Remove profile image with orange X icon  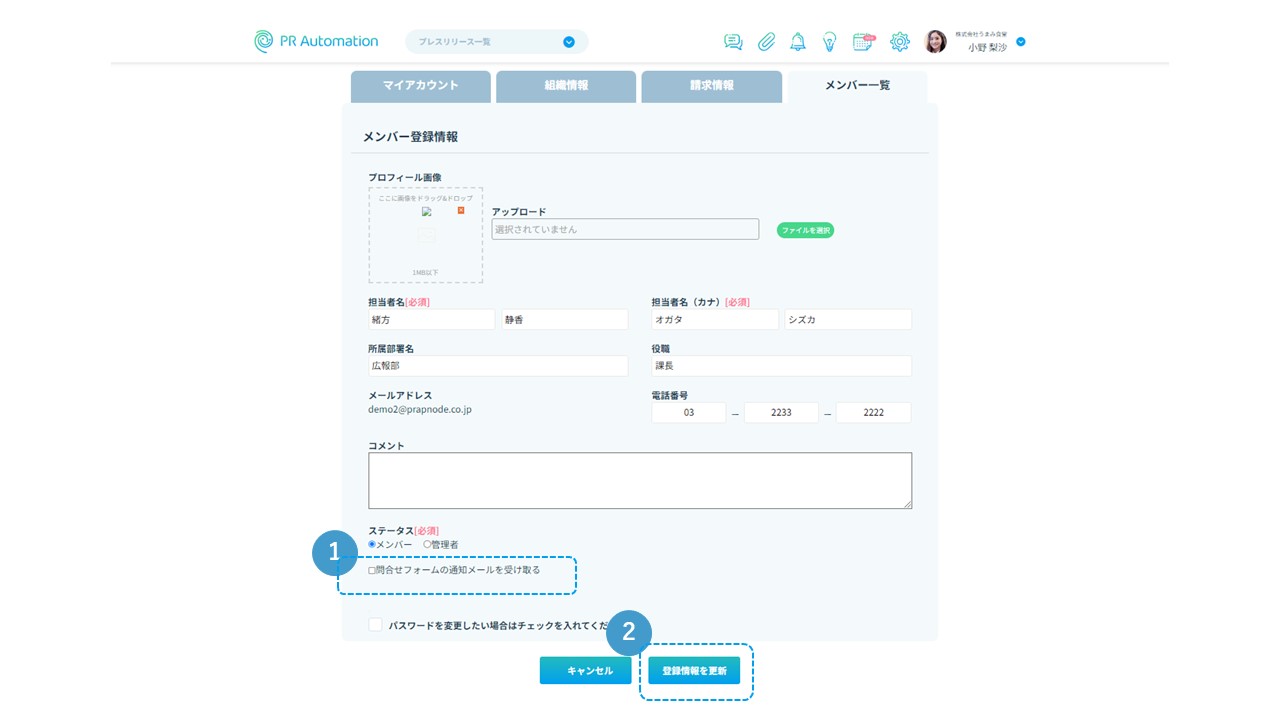pos(461,210)
